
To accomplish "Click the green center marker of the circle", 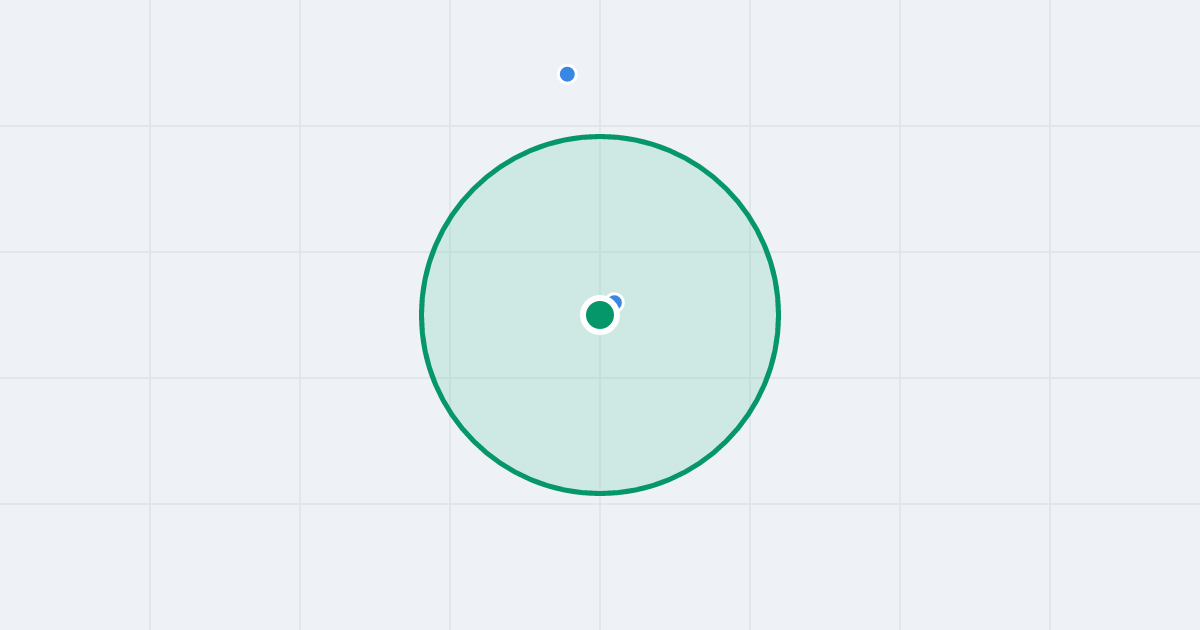I will pyautogui.click(x=600, y=315).
